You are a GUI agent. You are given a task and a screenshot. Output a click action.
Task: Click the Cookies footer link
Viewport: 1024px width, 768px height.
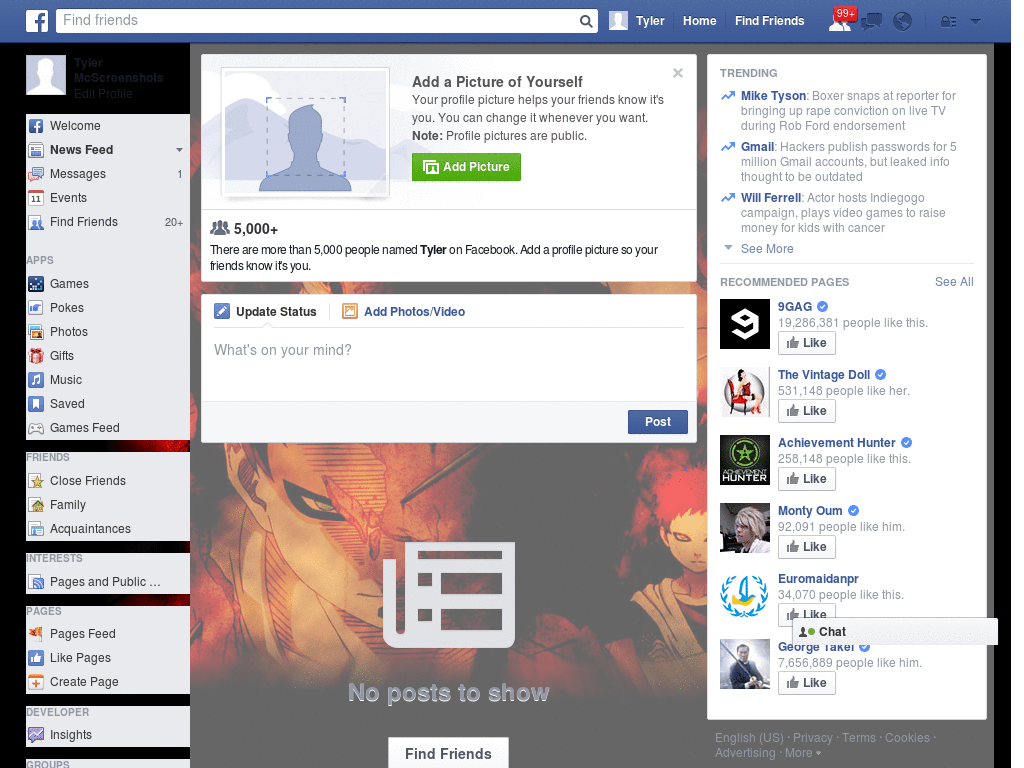[906, 738]
